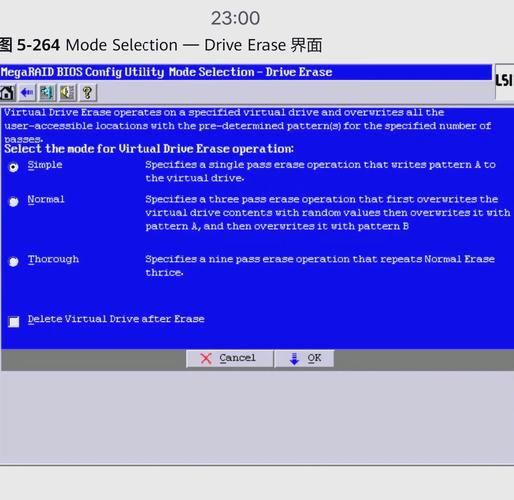The width and height of the screenshot is (514, 500).
Task: Click the MegaRAID BIOS Config Utility title bar
Action: click(x=246, y=72)
